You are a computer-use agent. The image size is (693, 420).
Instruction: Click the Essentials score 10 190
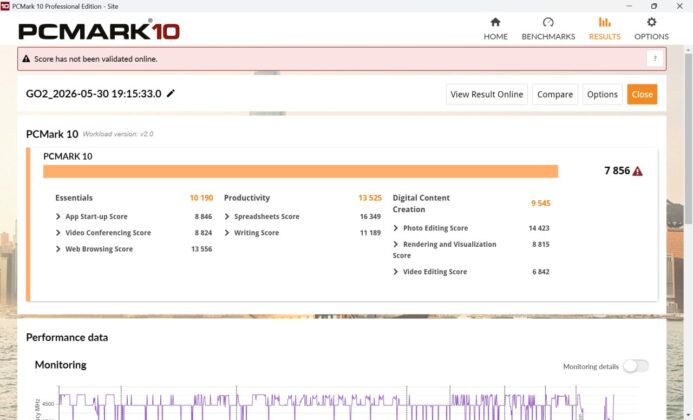pyautogui.click(x=201, y=198)
